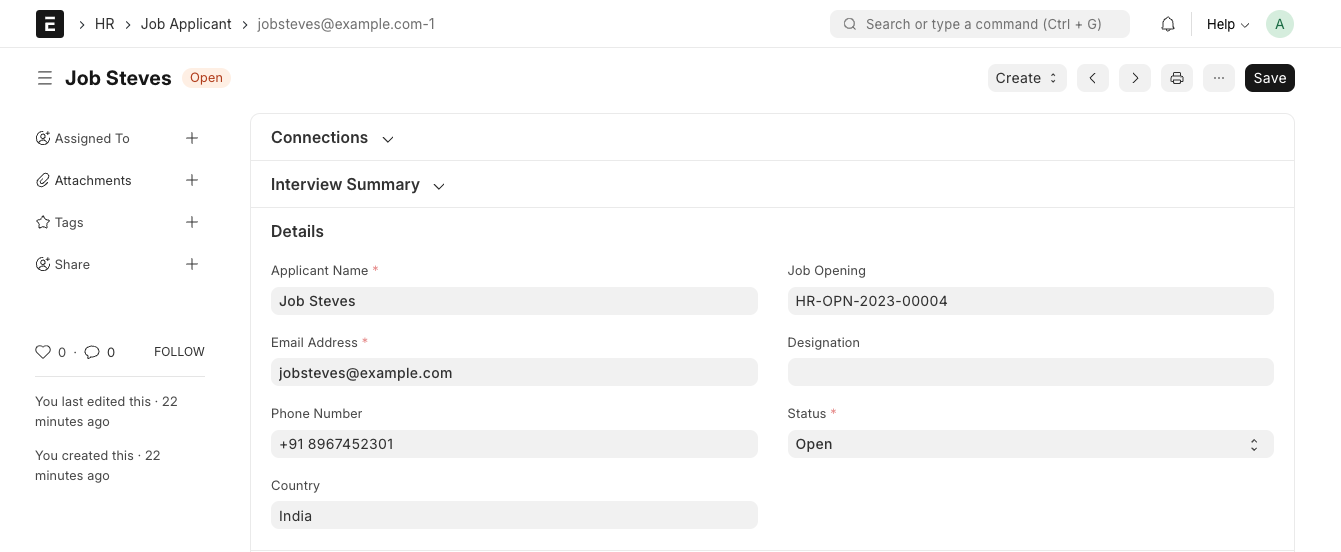Image resolution: width=1341 pixels, height=552 pixels.
Task: Click the Phone Number input field
Action: [514, 444]
